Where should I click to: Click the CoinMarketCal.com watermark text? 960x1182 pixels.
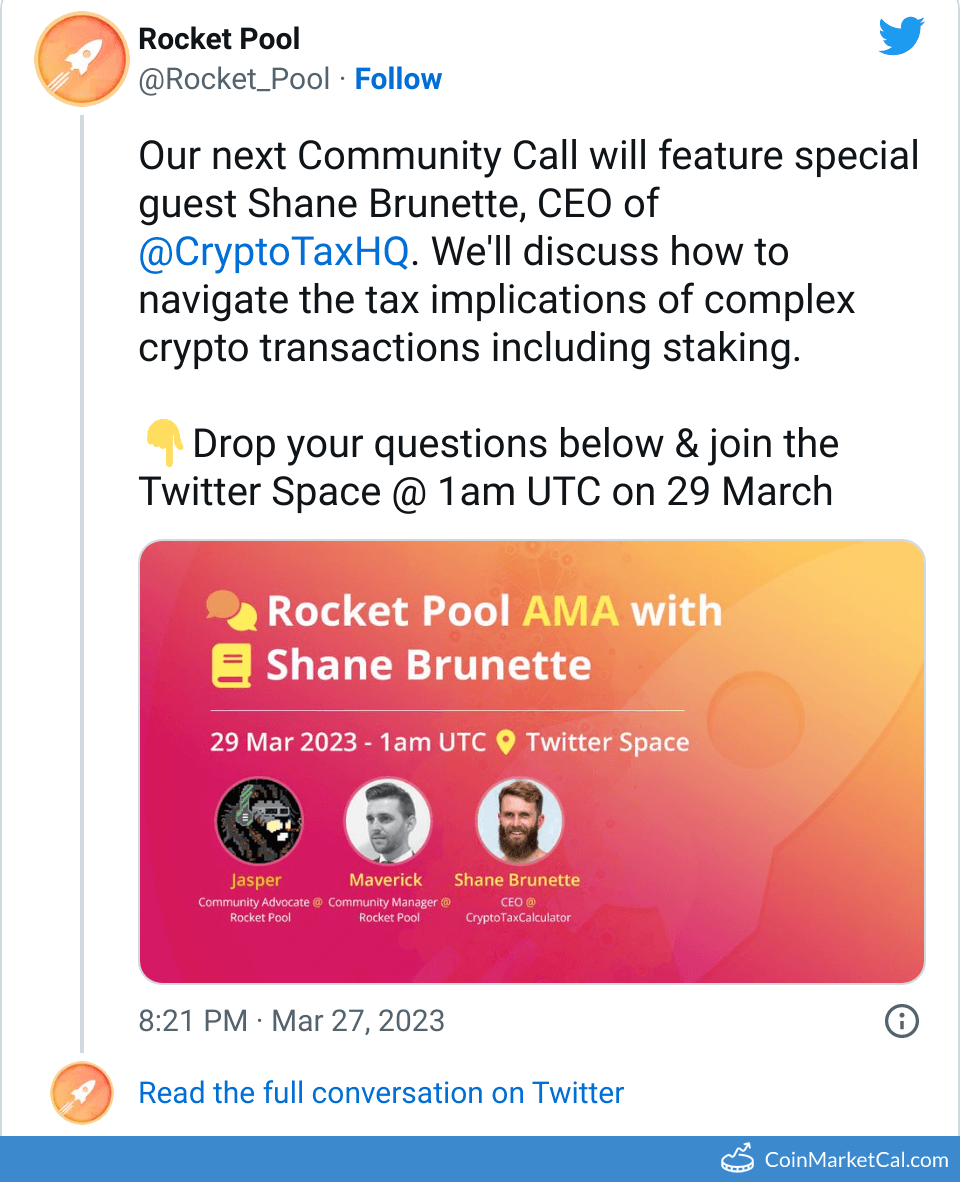point(855,1160)
